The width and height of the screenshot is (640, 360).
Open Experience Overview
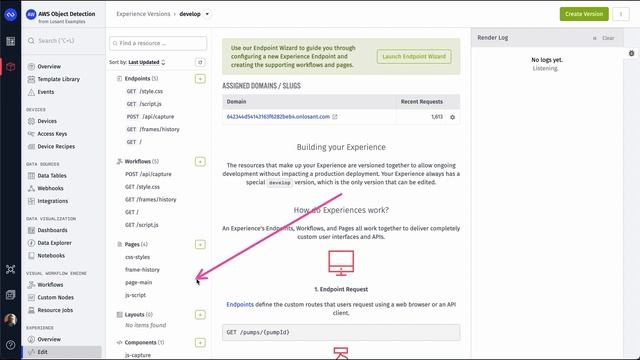(49, 339)
